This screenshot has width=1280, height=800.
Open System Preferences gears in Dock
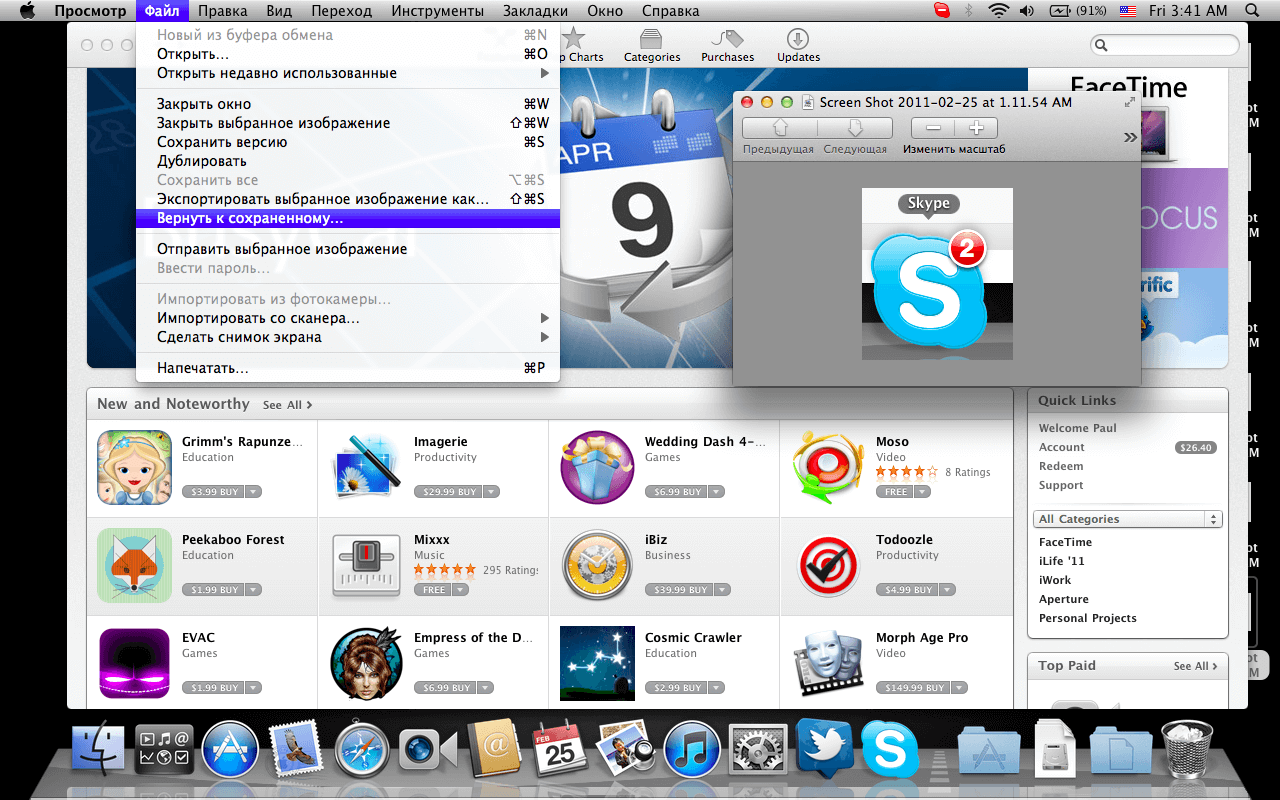tap(758, 751)
